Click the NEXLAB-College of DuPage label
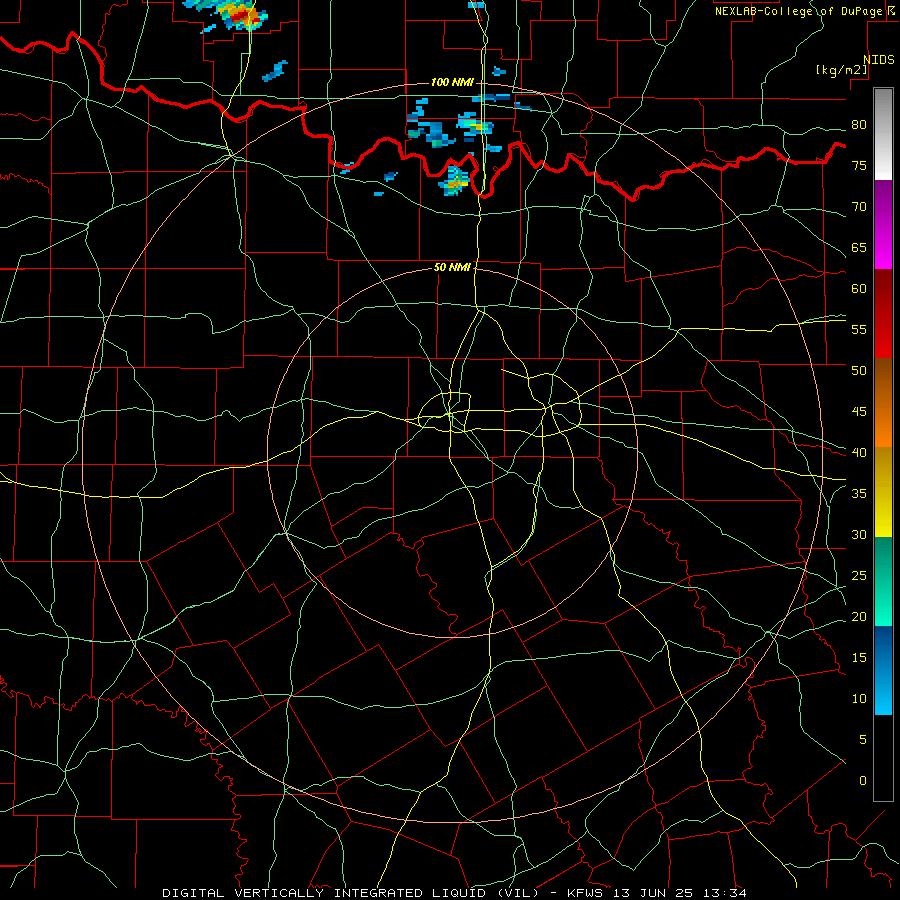 pyautogui.click(x=799, y=11)
